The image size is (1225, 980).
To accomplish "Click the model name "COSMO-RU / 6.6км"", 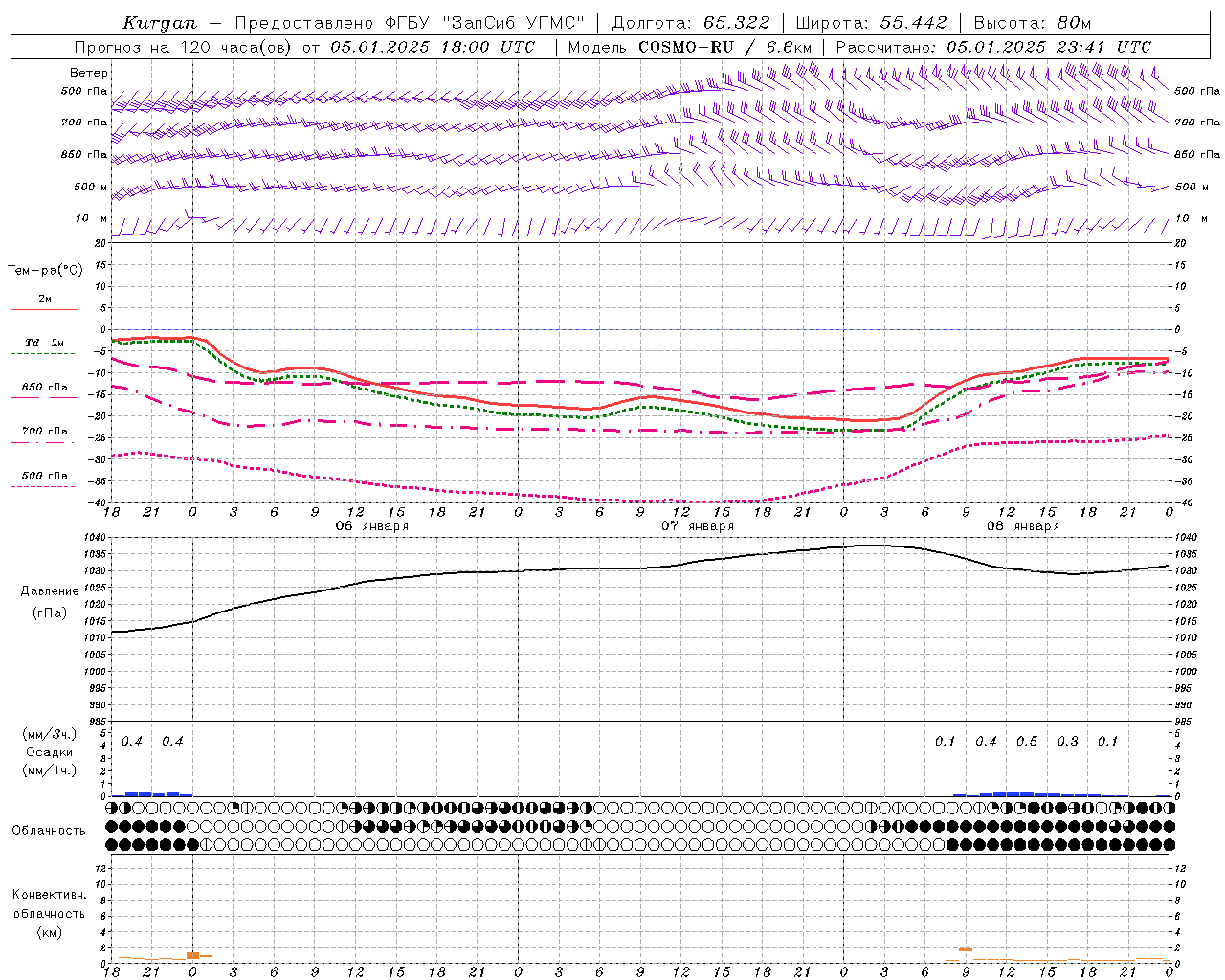I will tap(724, 47).
